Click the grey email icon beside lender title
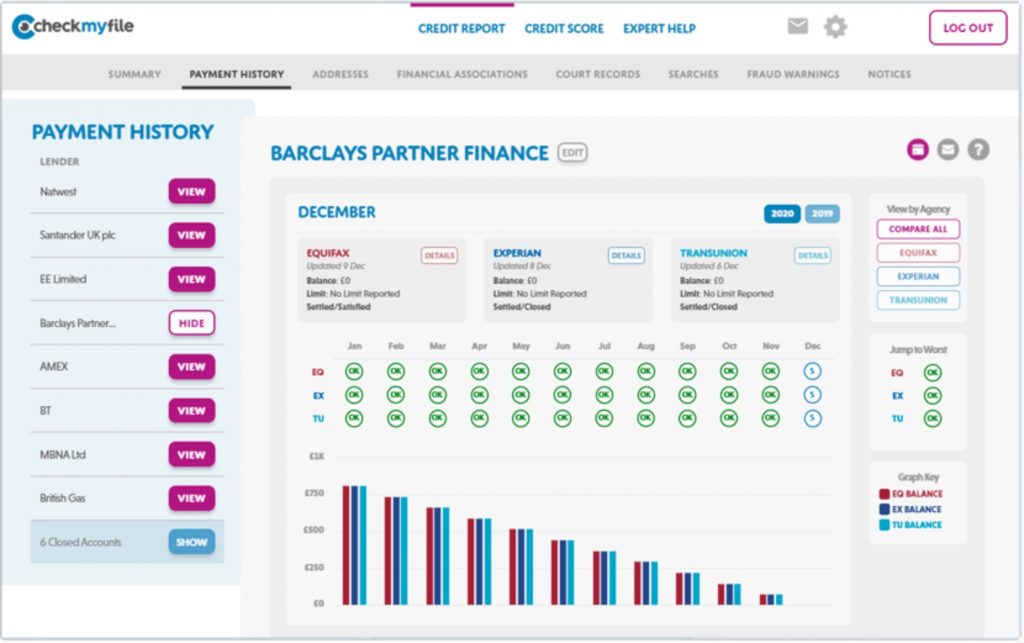Viewport: 1024px width, 643px height. click(948, 149)
